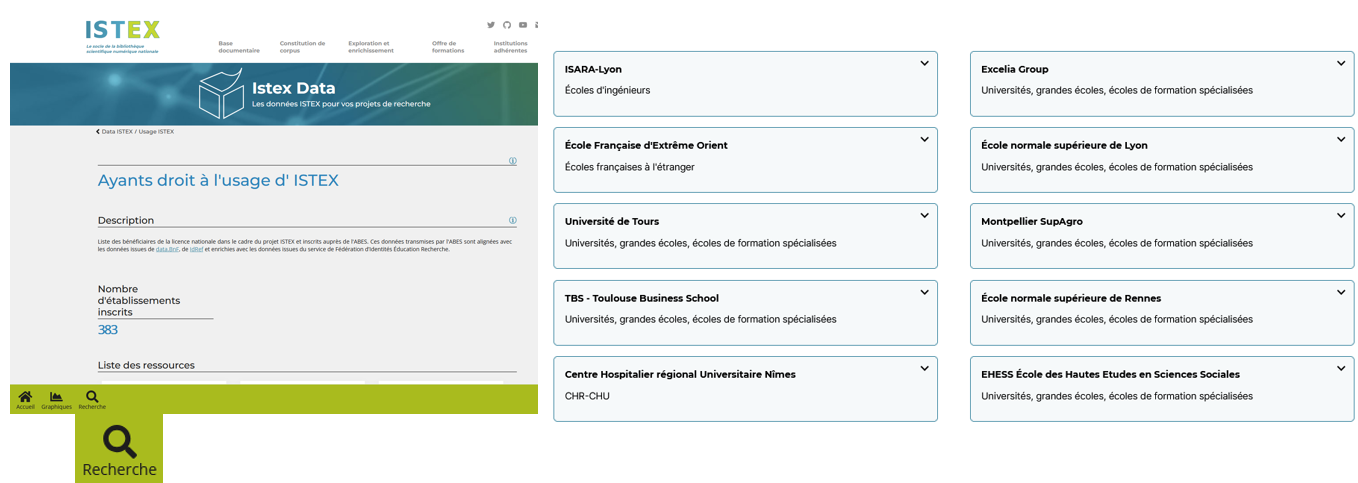This screenshot has height=483, width=1358.
Task: Open the Twitter social icon
Action: (491, 25)
